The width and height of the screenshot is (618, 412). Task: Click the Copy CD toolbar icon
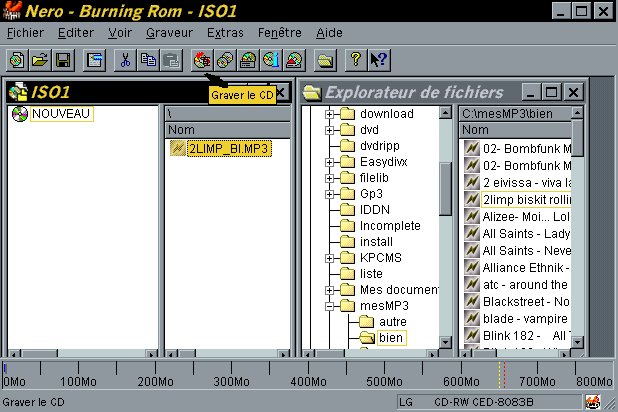[x=225, y=60]
